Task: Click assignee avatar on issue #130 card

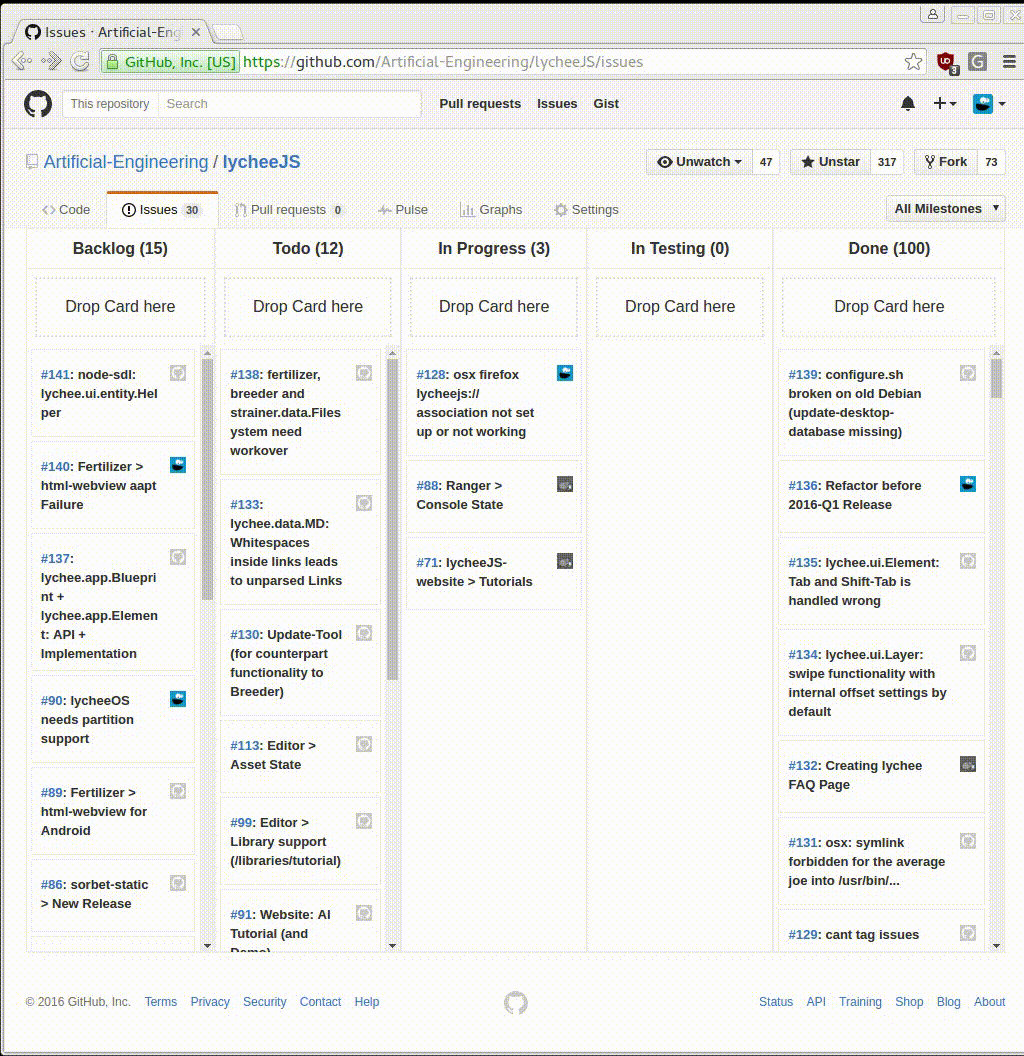Action: point(364,633)
